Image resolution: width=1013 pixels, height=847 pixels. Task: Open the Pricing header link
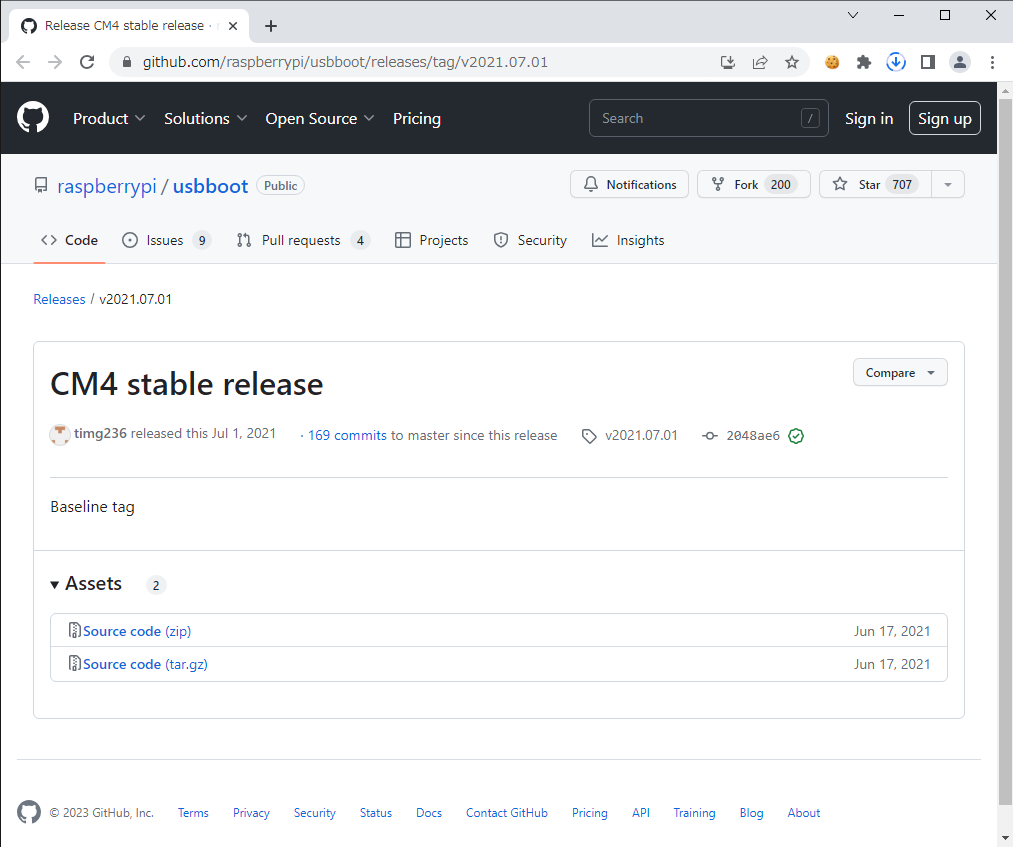[417, 118]
